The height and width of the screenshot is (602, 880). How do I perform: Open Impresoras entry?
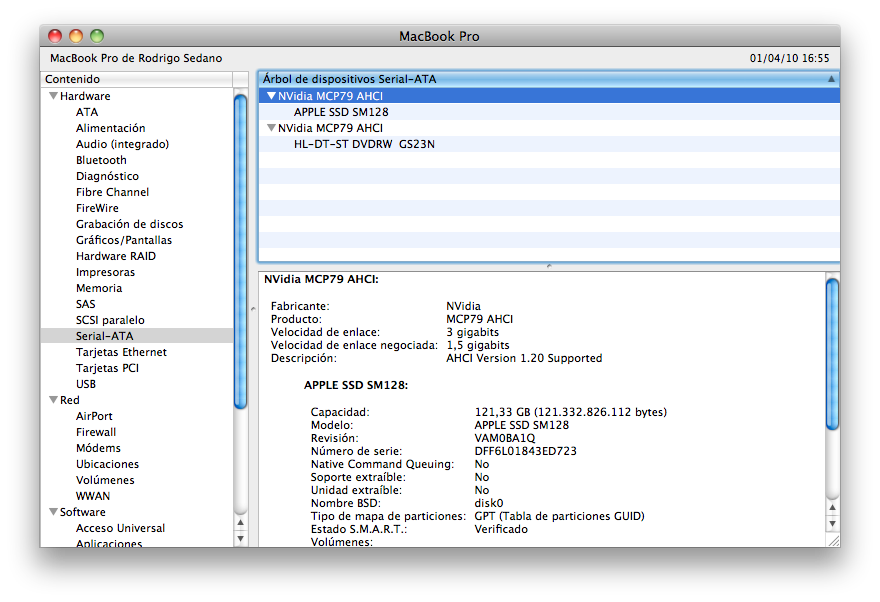coord(106,272)
